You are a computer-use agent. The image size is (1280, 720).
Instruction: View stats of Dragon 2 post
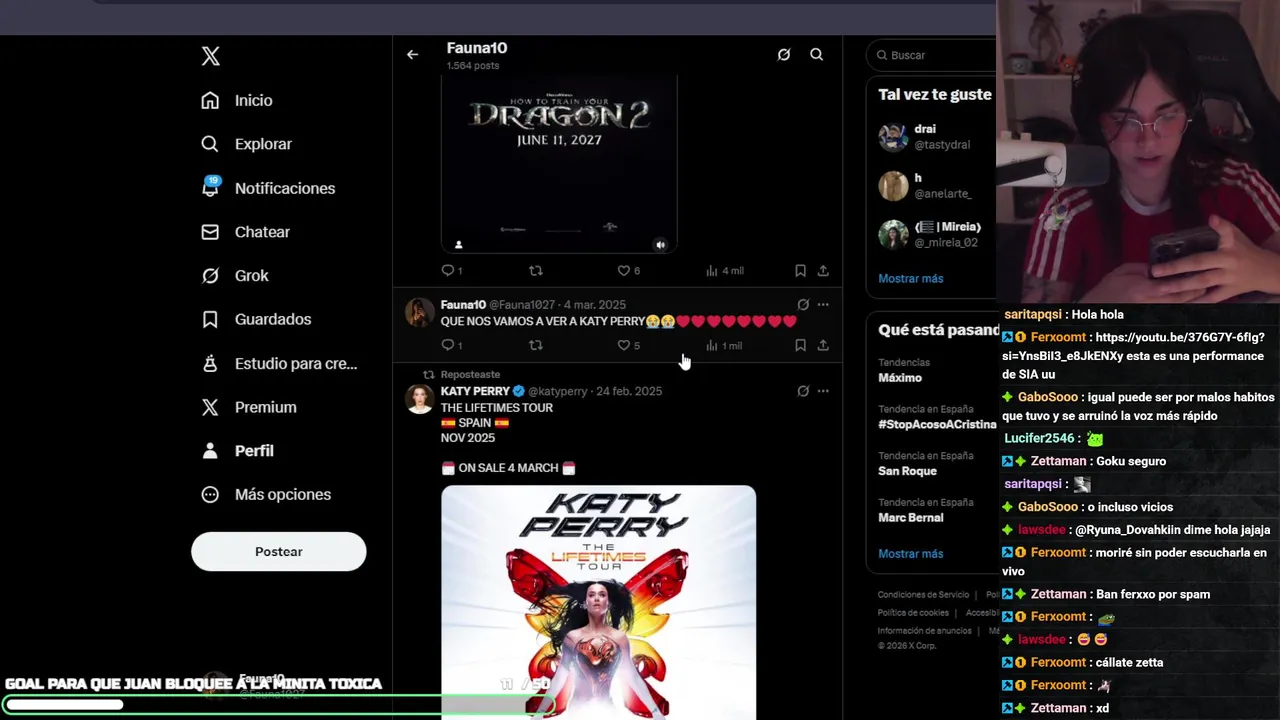click(x=725, y=271)
